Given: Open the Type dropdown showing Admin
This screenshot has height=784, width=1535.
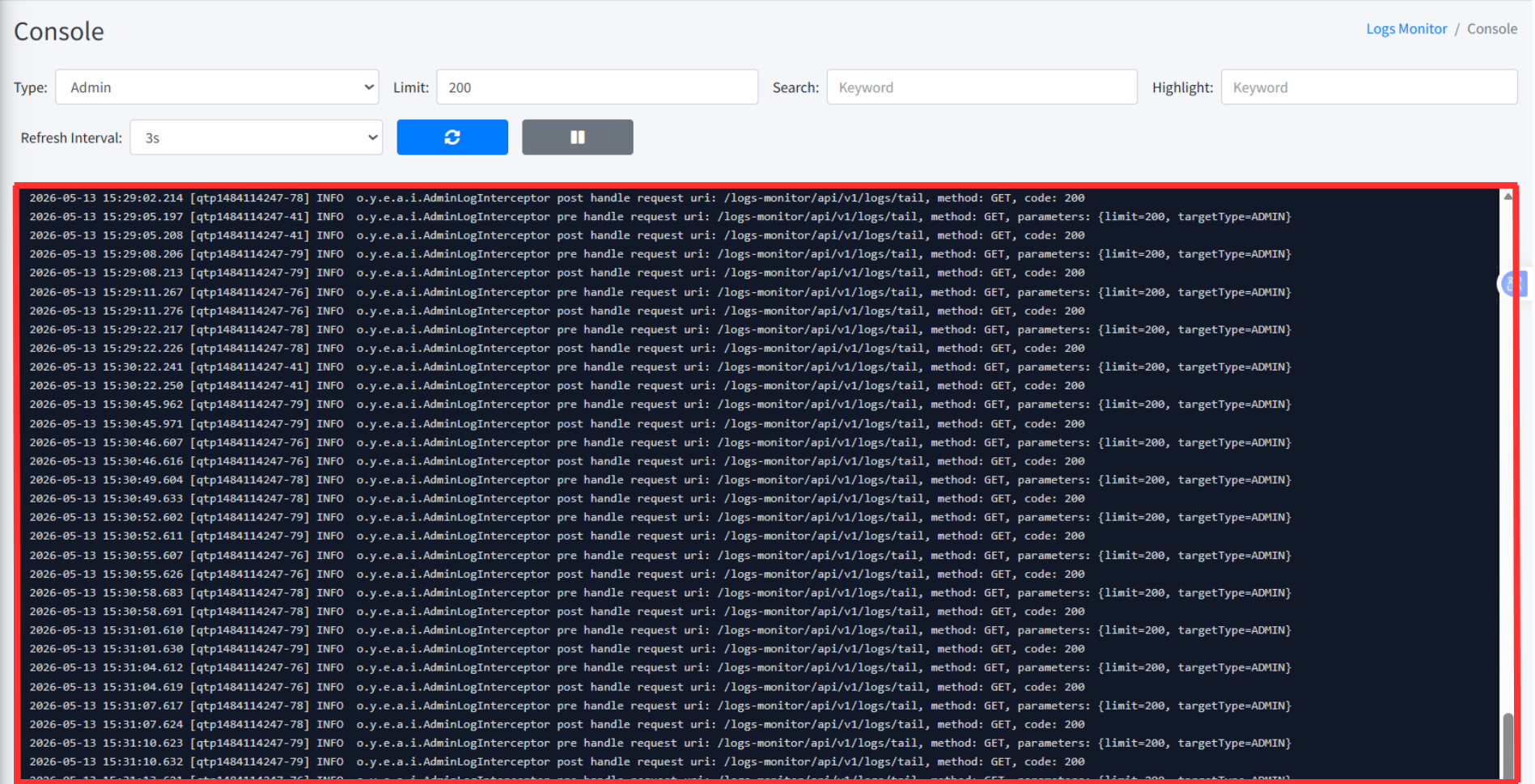Looking at the screenshot, I should (217, 87).
